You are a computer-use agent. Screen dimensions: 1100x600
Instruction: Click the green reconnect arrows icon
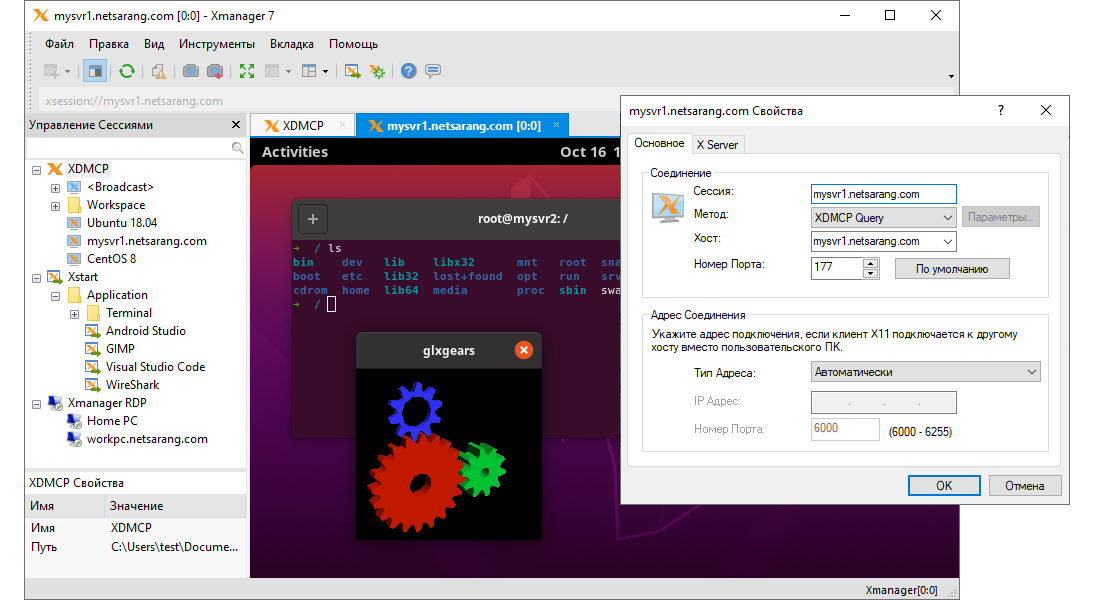pyautogui.click(x=127, y=71)
